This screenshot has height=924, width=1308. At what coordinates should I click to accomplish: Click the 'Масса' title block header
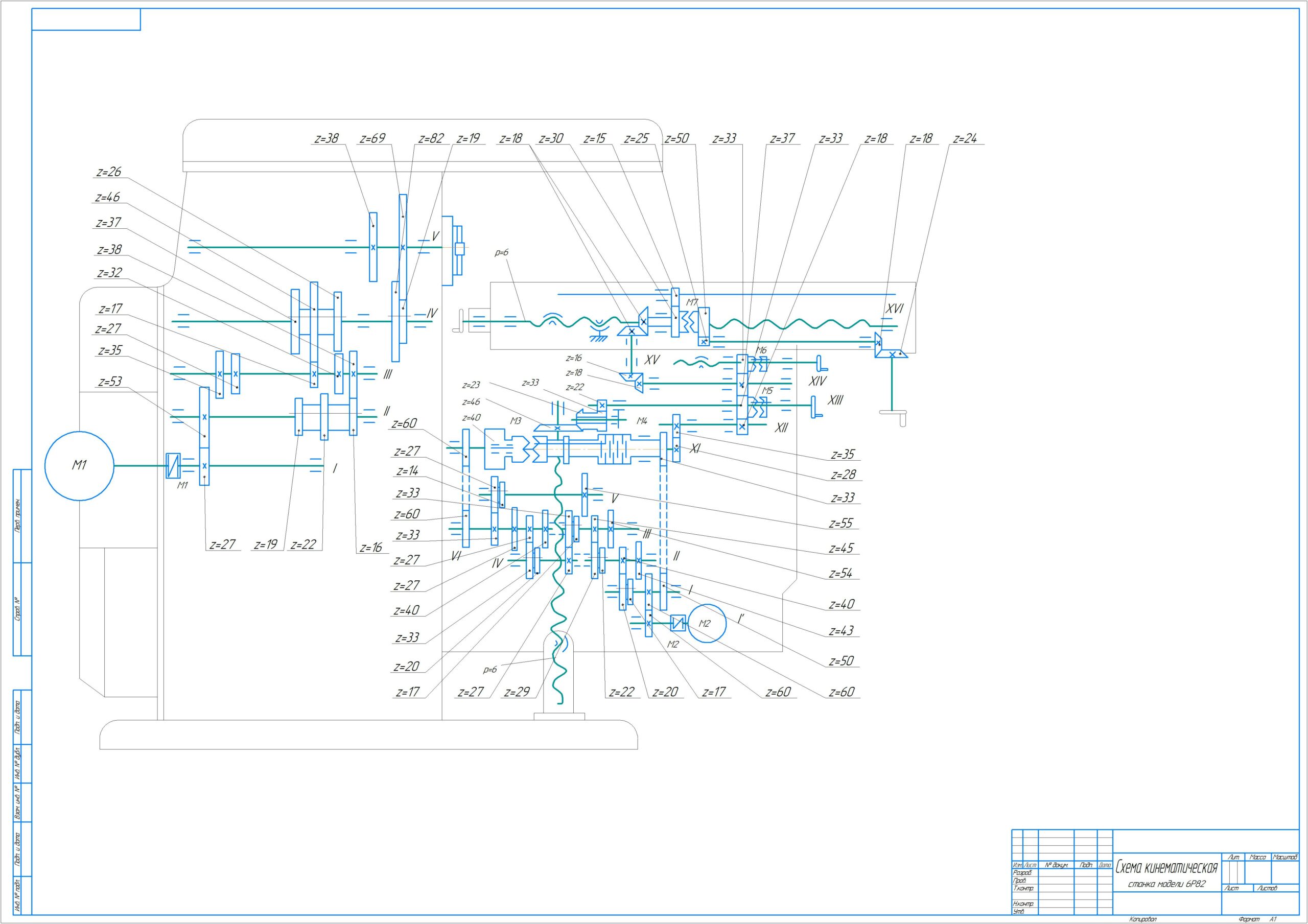pyautogui.click(x=1258, y=857)
